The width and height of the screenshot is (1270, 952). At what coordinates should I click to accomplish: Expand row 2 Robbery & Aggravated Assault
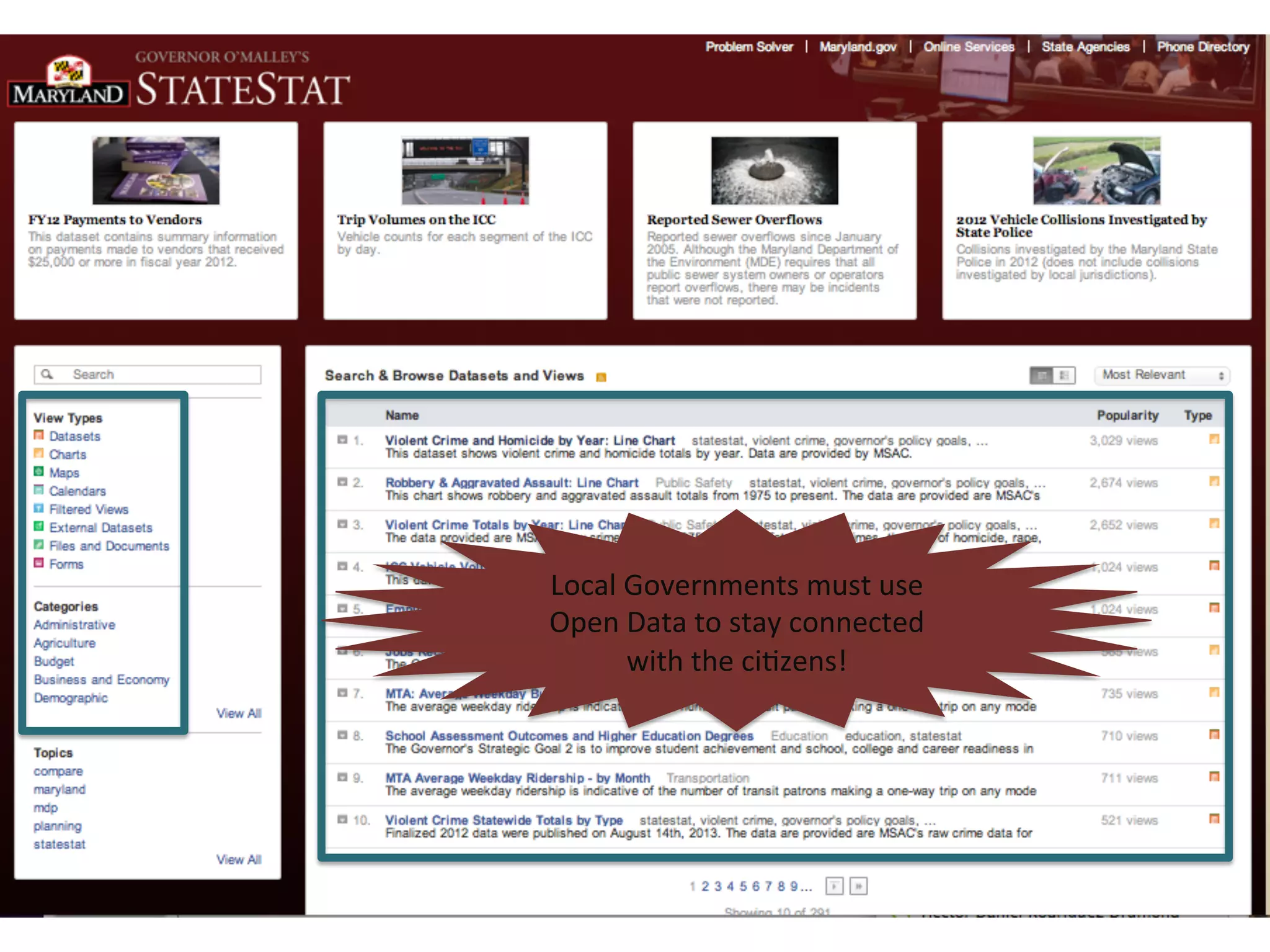coord(342,482)
